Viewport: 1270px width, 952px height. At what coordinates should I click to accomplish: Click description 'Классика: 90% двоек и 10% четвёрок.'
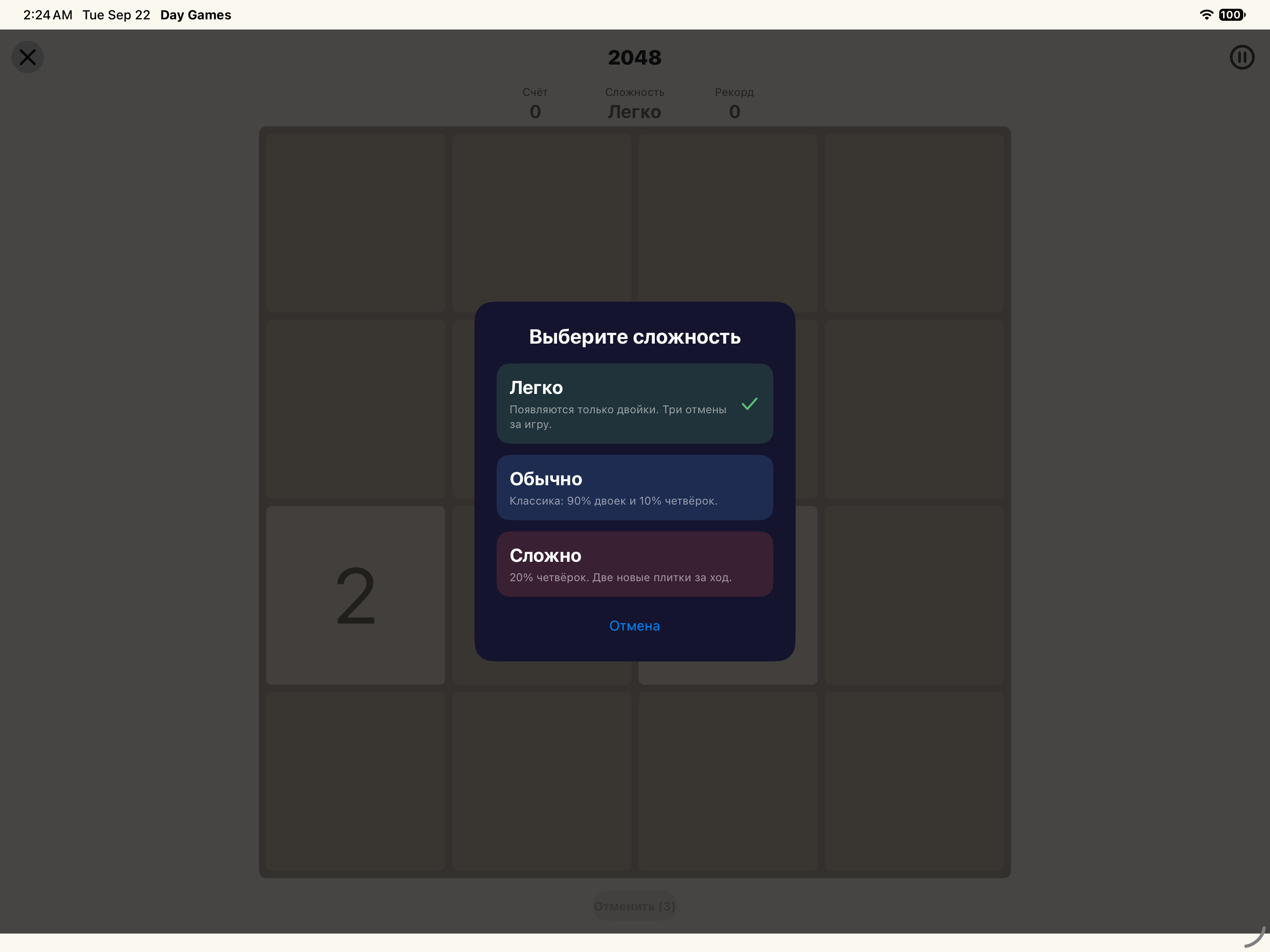pos(613,501)
